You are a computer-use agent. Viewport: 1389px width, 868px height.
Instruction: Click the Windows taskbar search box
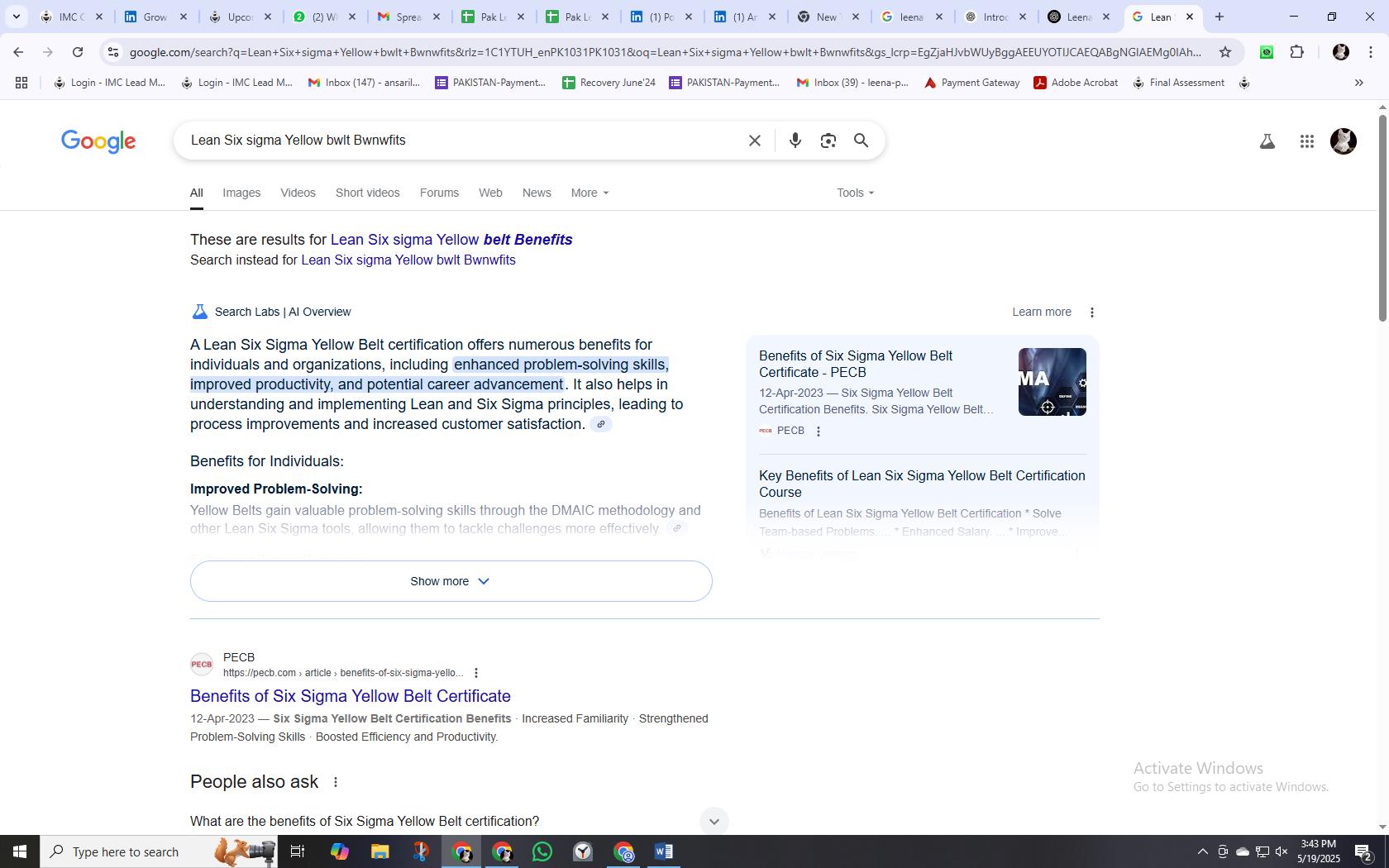[159, 851]
